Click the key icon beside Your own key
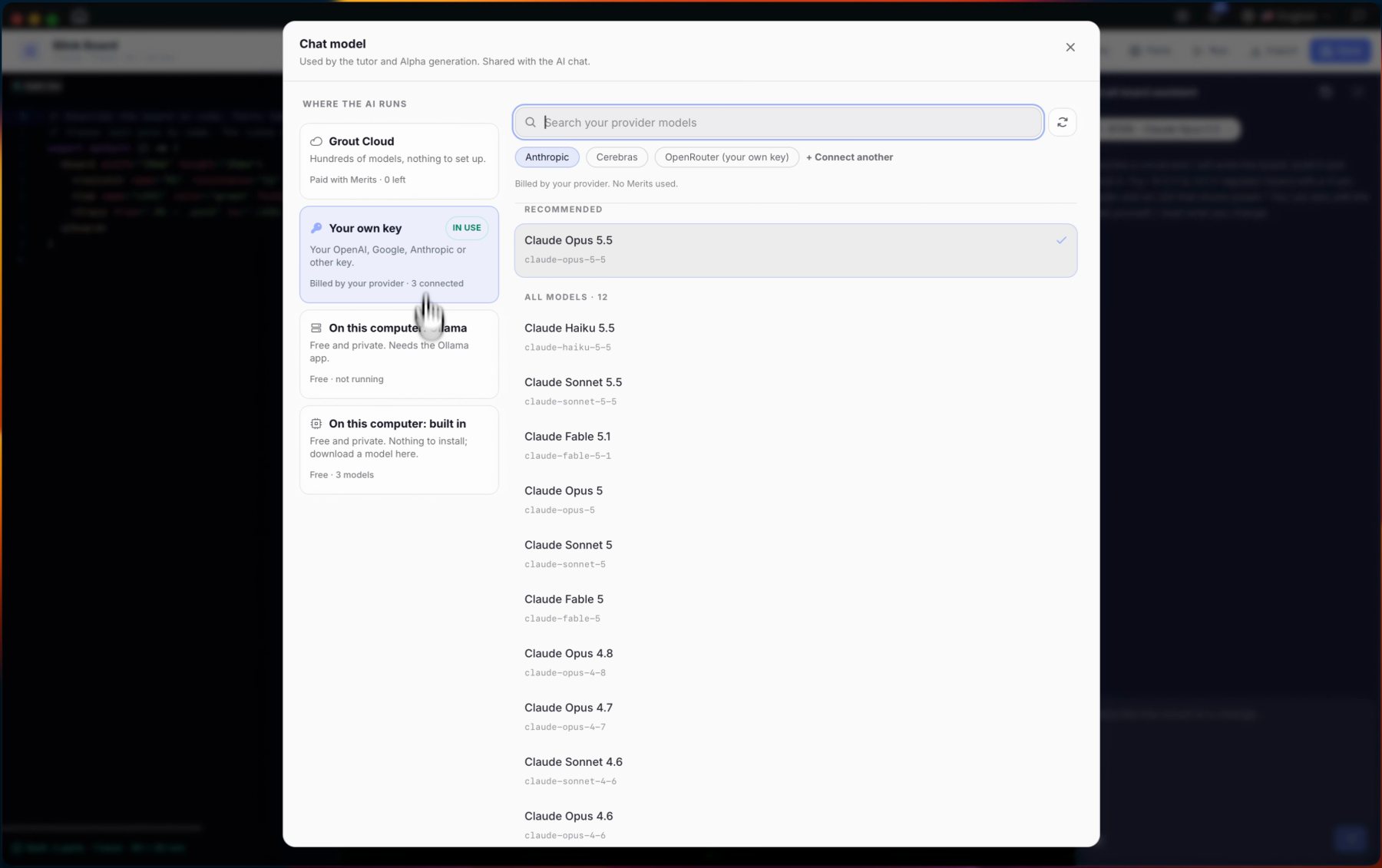The width and height of the screenshot is (1382, 868). 316,228
